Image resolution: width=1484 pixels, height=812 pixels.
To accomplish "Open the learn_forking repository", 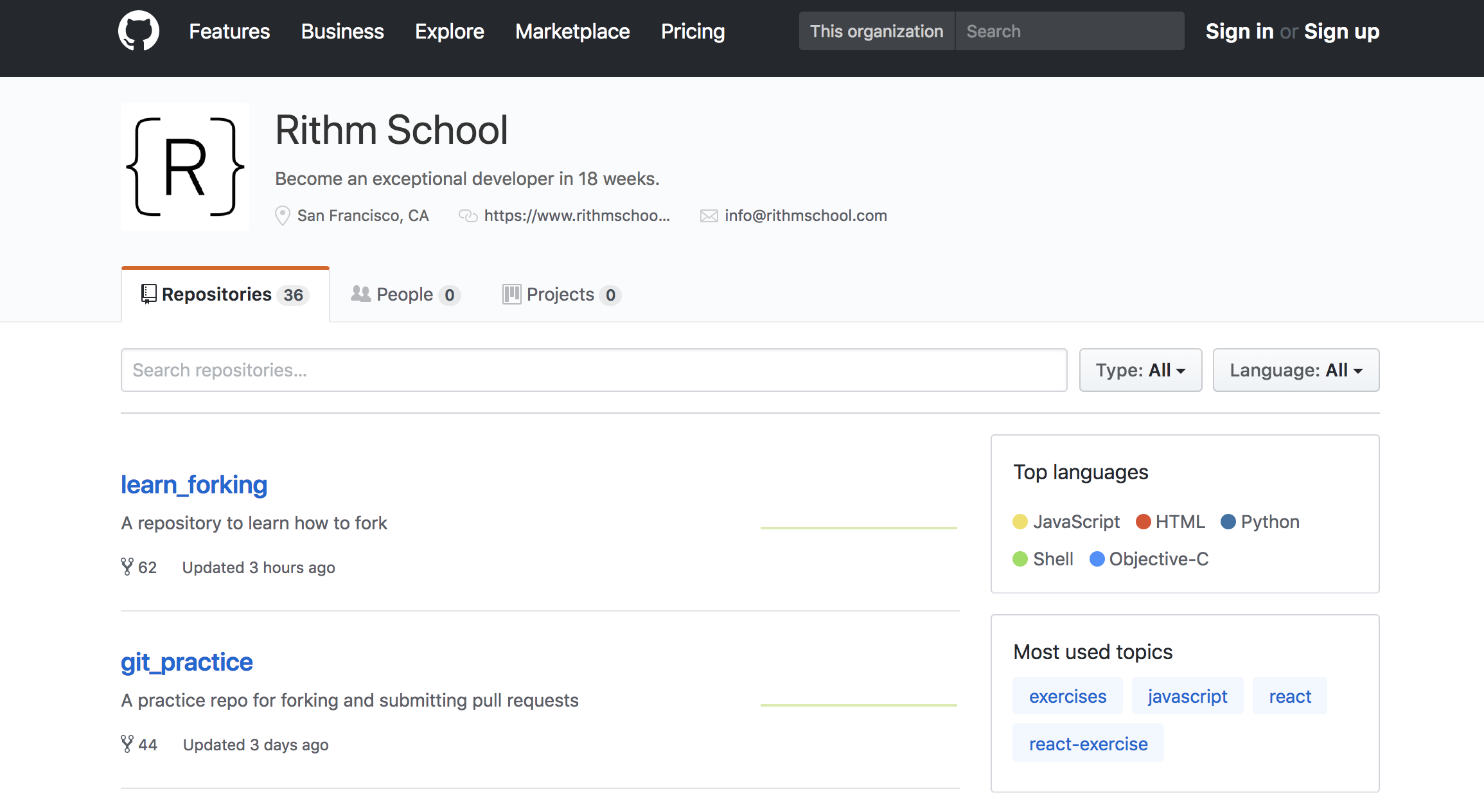I will click(x=194, y=484).
